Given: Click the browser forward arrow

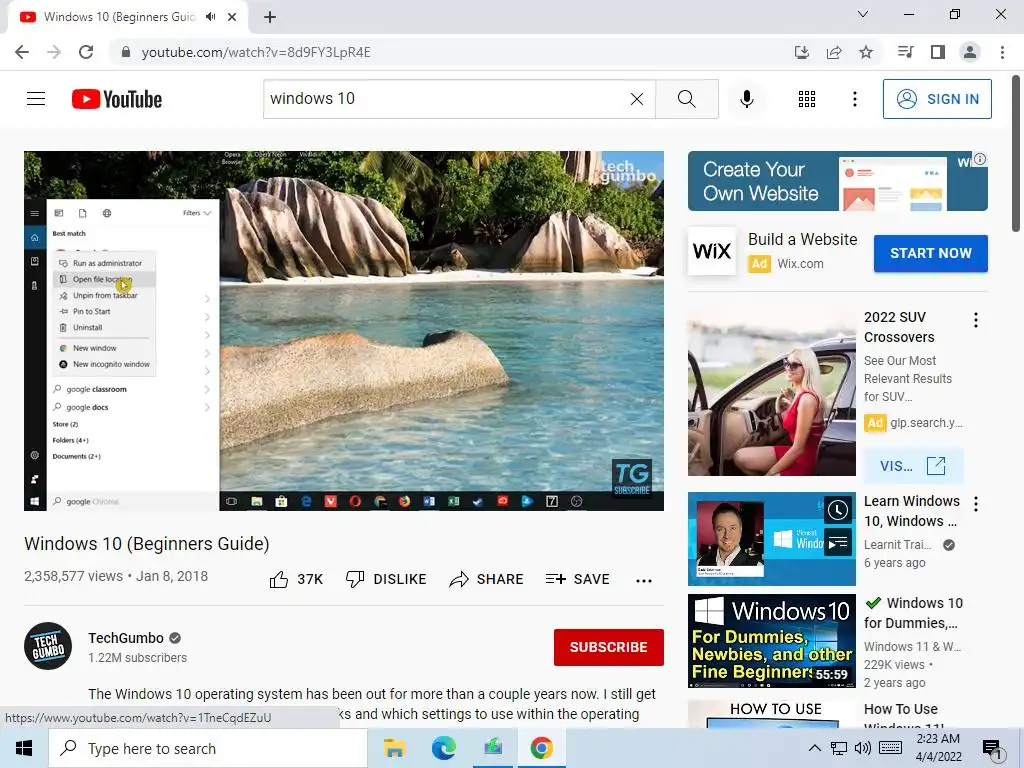Looking at the screenshot, I should pyautogui.click(x=54, y=52).
